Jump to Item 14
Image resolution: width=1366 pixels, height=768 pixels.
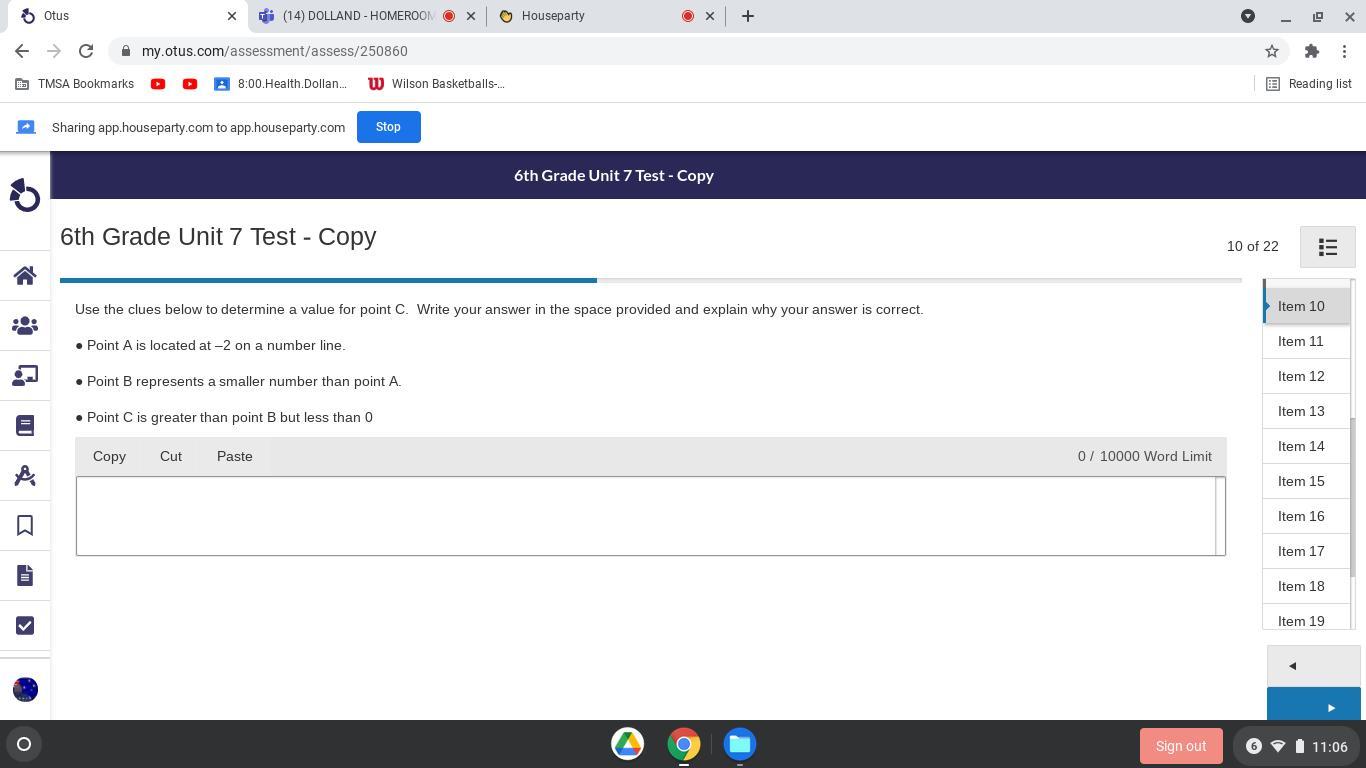1307,446
